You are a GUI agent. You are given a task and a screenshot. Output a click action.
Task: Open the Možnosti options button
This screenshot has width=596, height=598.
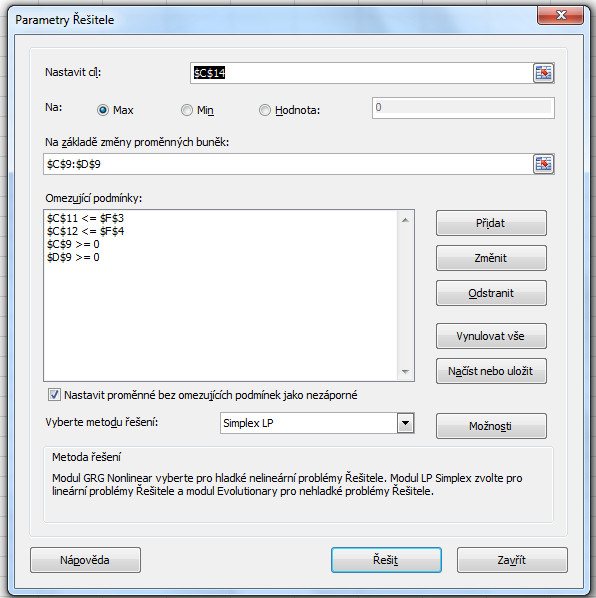click(x=491, y=426)
